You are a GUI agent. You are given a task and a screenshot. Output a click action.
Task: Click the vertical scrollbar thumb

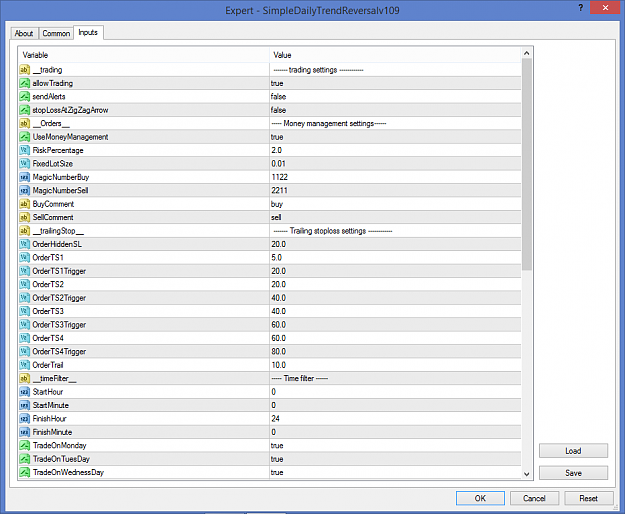[527, 164]
